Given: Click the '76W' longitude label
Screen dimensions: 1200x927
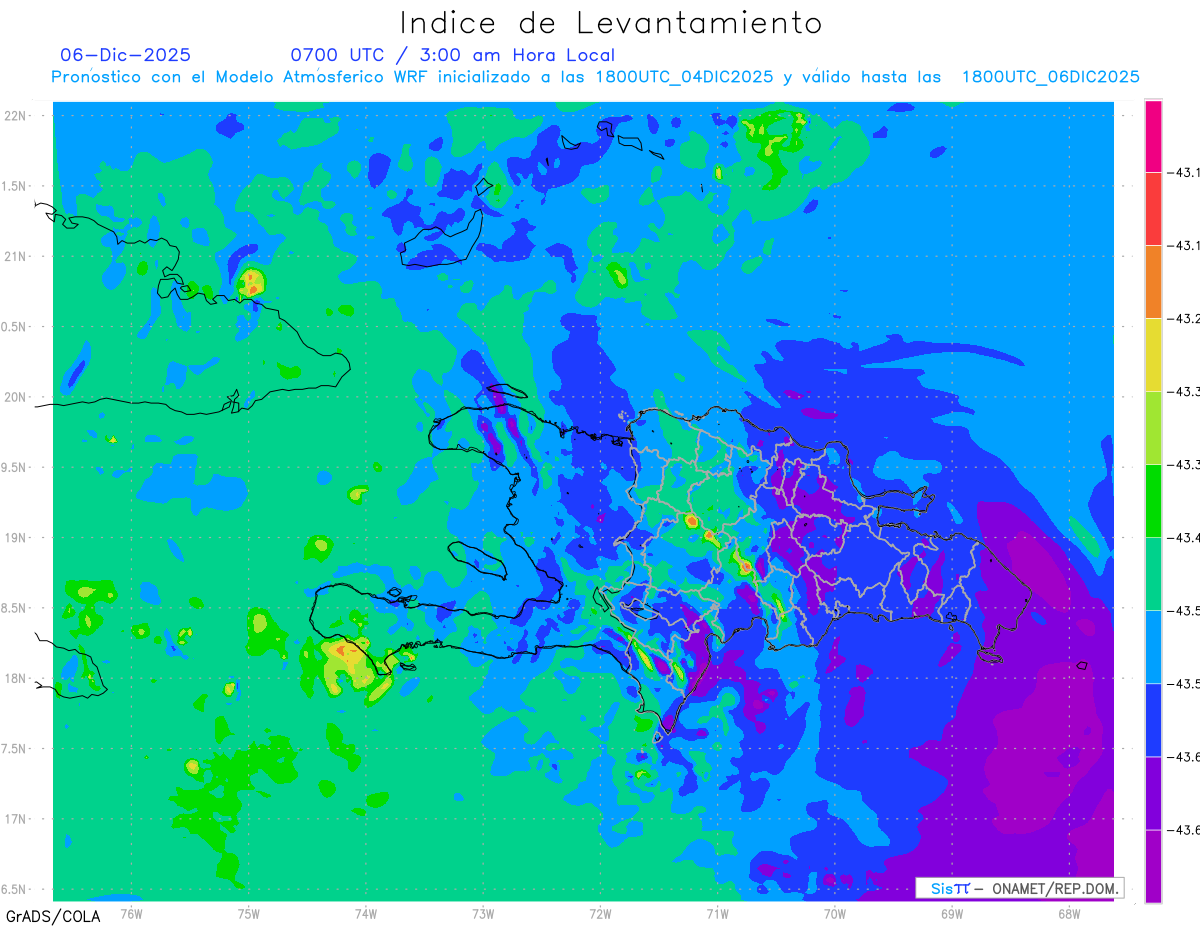Looking at the screenshot, I should coord(131,913).
